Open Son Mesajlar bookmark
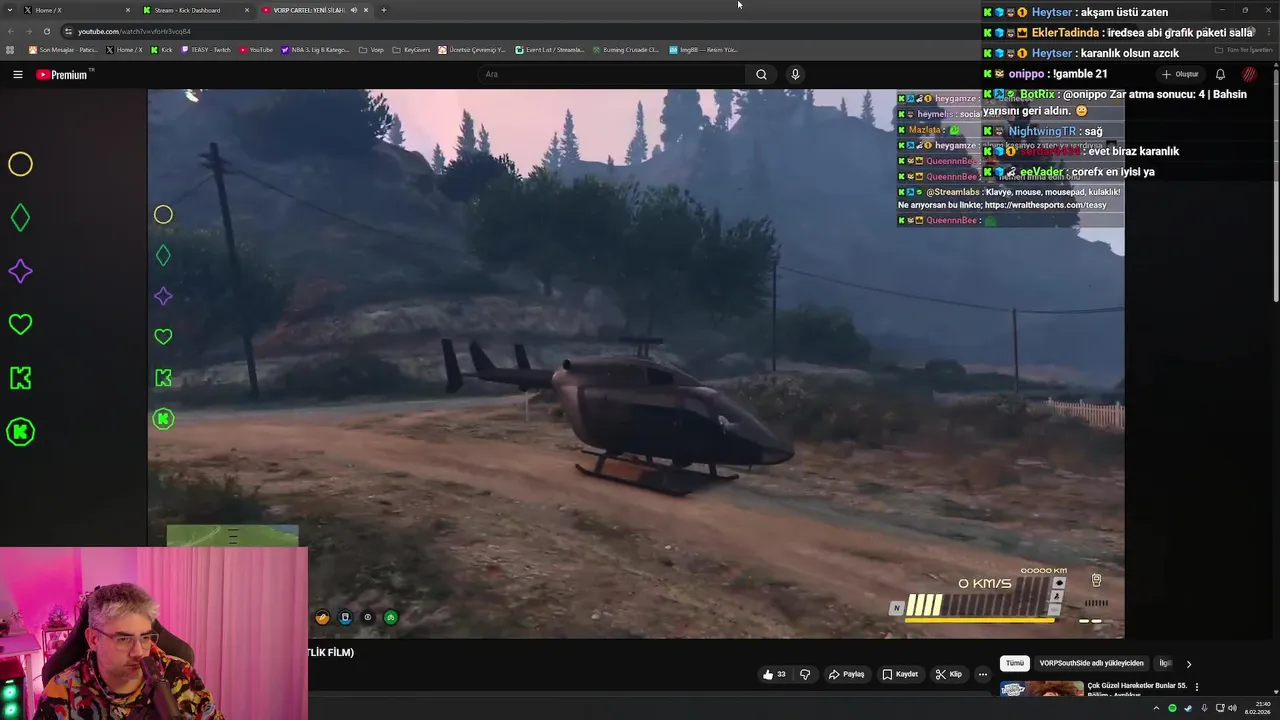1280x720 pixels. (x=64, y=49)
